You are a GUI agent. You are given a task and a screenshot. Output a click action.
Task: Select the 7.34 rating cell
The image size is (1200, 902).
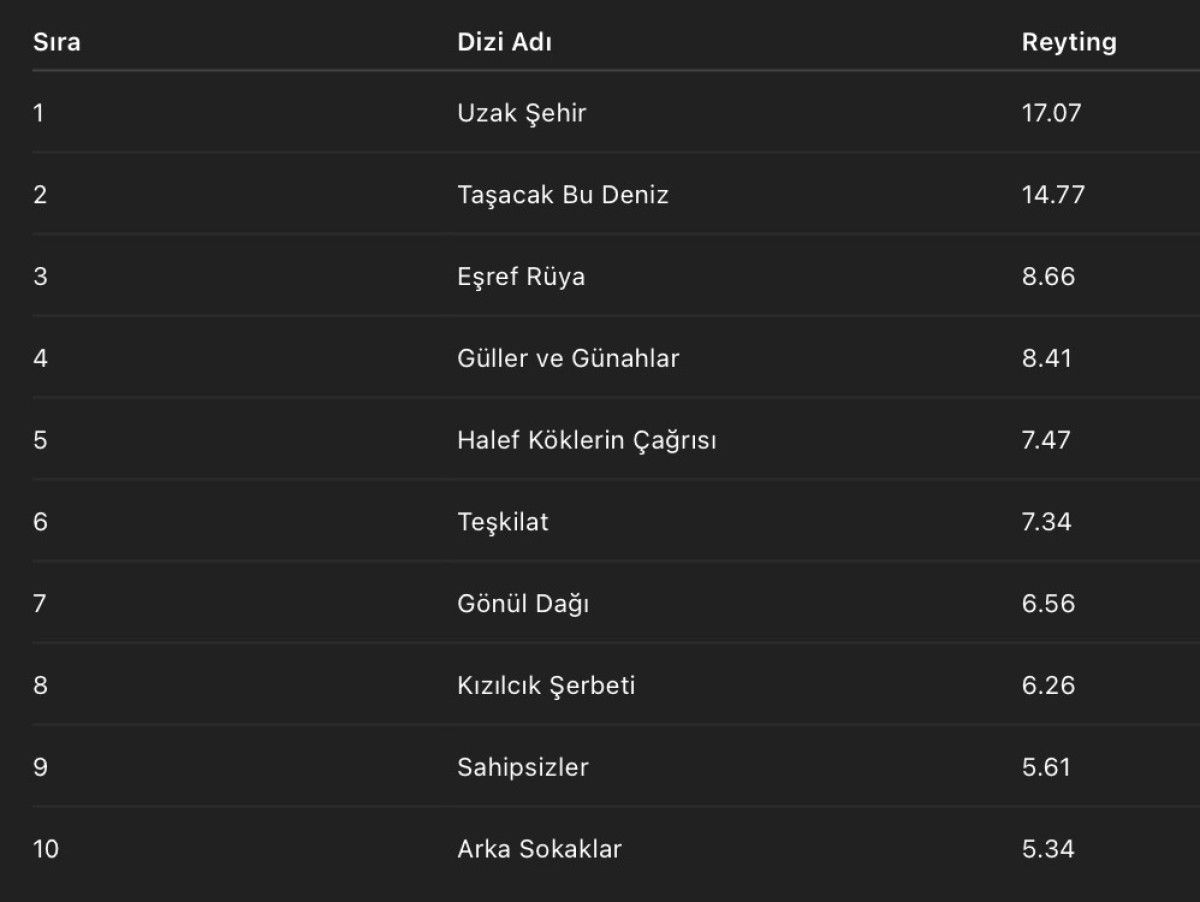tap(1046, 522)
